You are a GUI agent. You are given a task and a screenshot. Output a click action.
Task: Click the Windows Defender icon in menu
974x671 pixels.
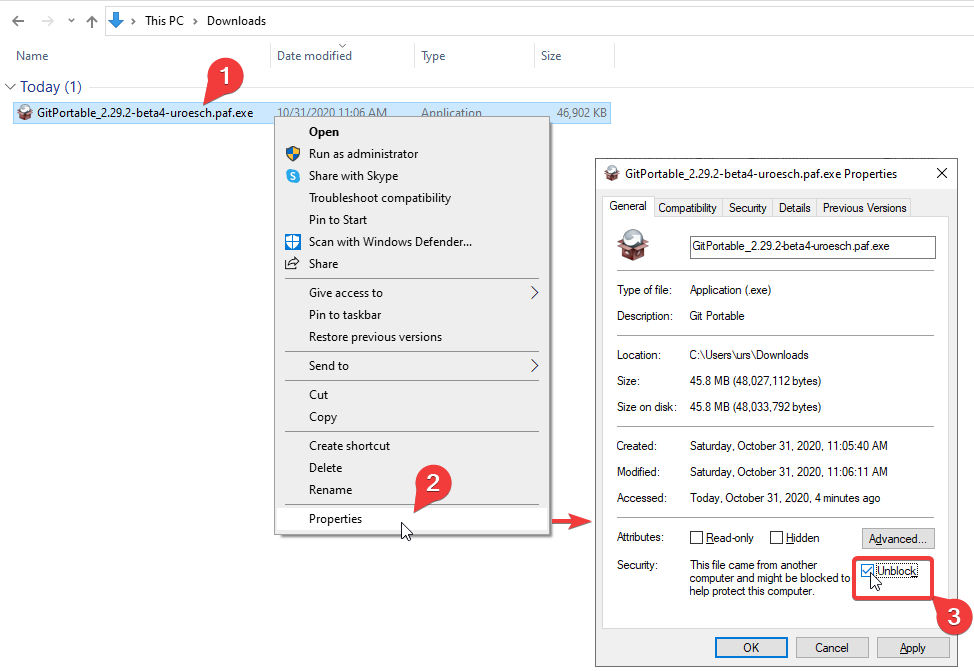[293, 242]
